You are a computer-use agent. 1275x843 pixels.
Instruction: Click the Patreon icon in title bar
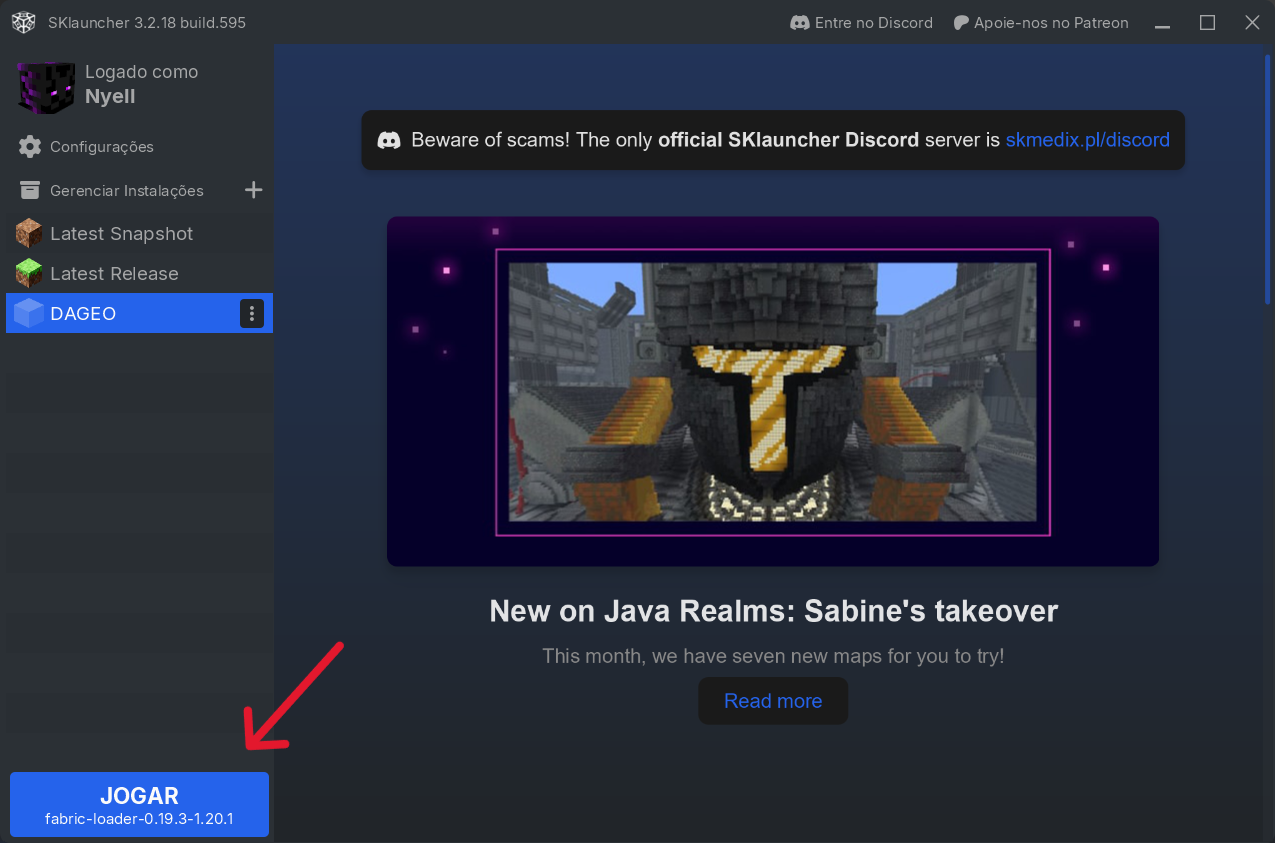(x=961, y=22)
